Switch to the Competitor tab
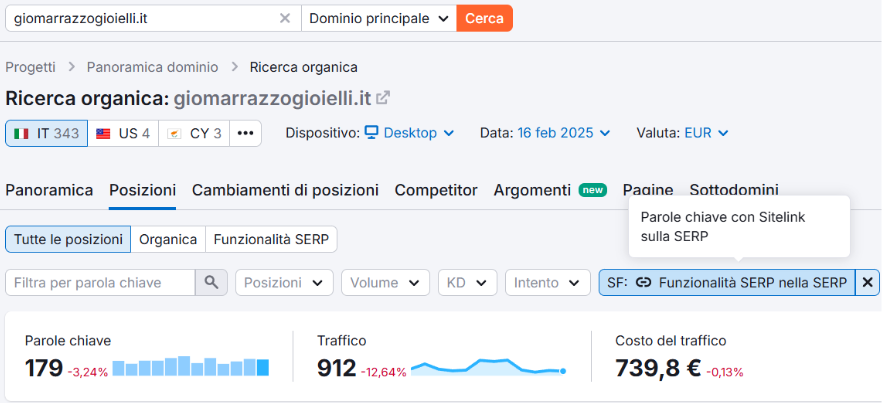The height and width of the screenshot is (403, 893). click(436, 190)
